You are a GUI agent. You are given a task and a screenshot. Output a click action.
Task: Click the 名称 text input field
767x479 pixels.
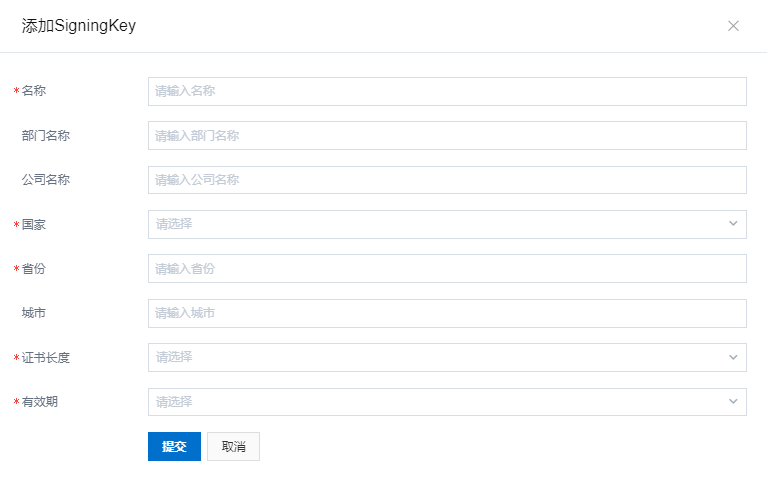(x=446, y=91)
